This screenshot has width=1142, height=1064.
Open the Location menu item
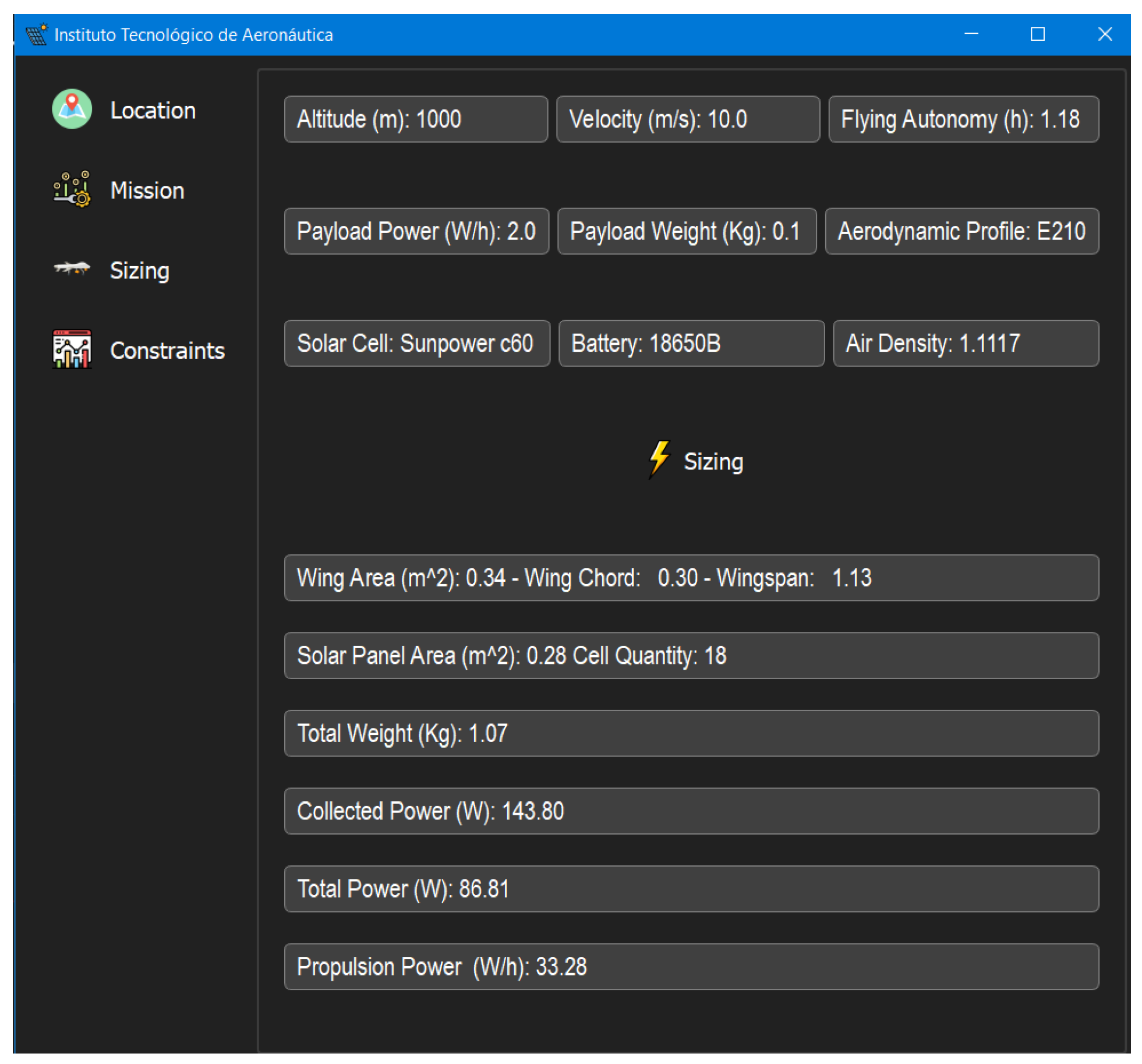click(x=153, y=110)
